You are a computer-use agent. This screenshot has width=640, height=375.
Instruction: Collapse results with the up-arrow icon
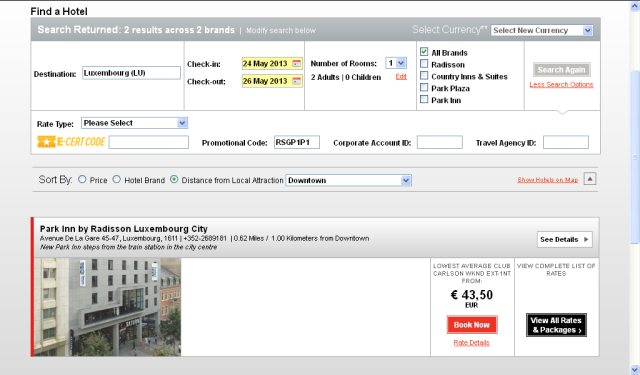click(590, 179)
